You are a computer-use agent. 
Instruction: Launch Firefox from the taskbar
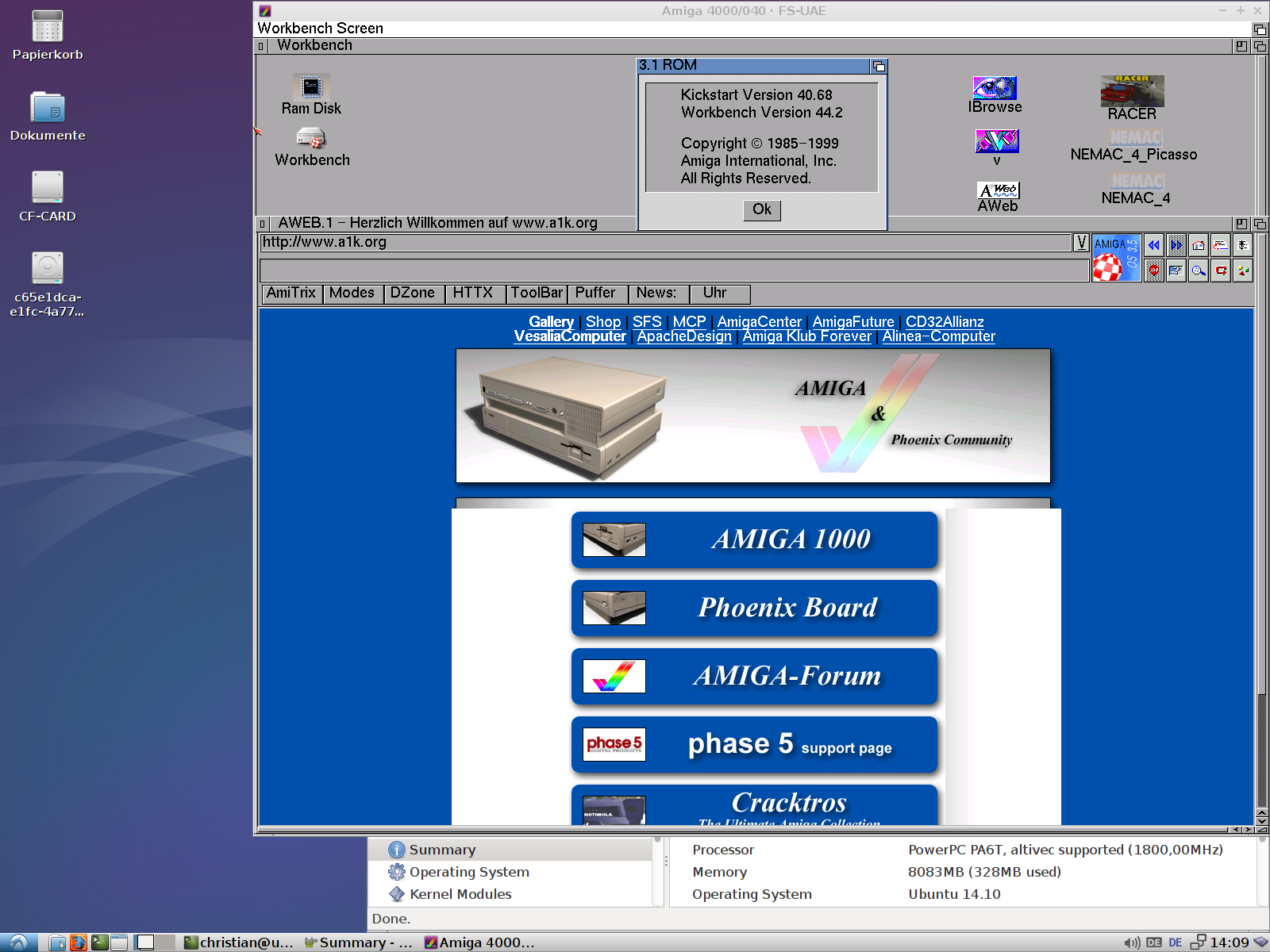pos(79,942)
